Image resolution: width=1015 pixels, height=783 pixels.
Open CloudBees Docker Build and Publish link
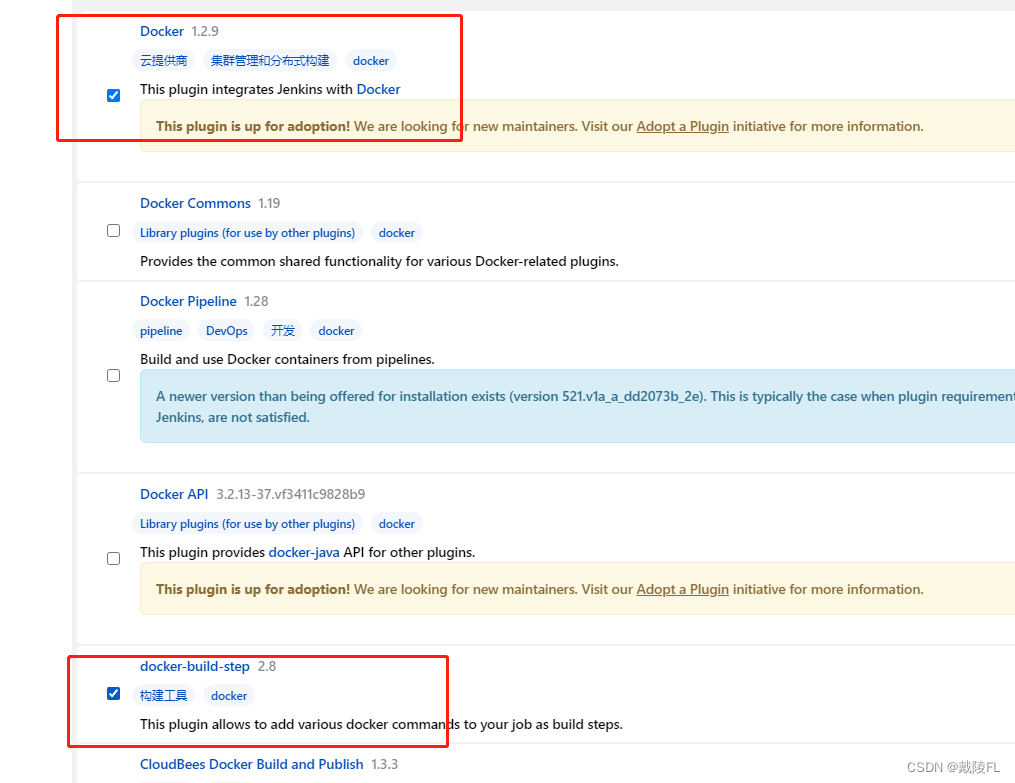pyautogui.click(x=252, y=764)
